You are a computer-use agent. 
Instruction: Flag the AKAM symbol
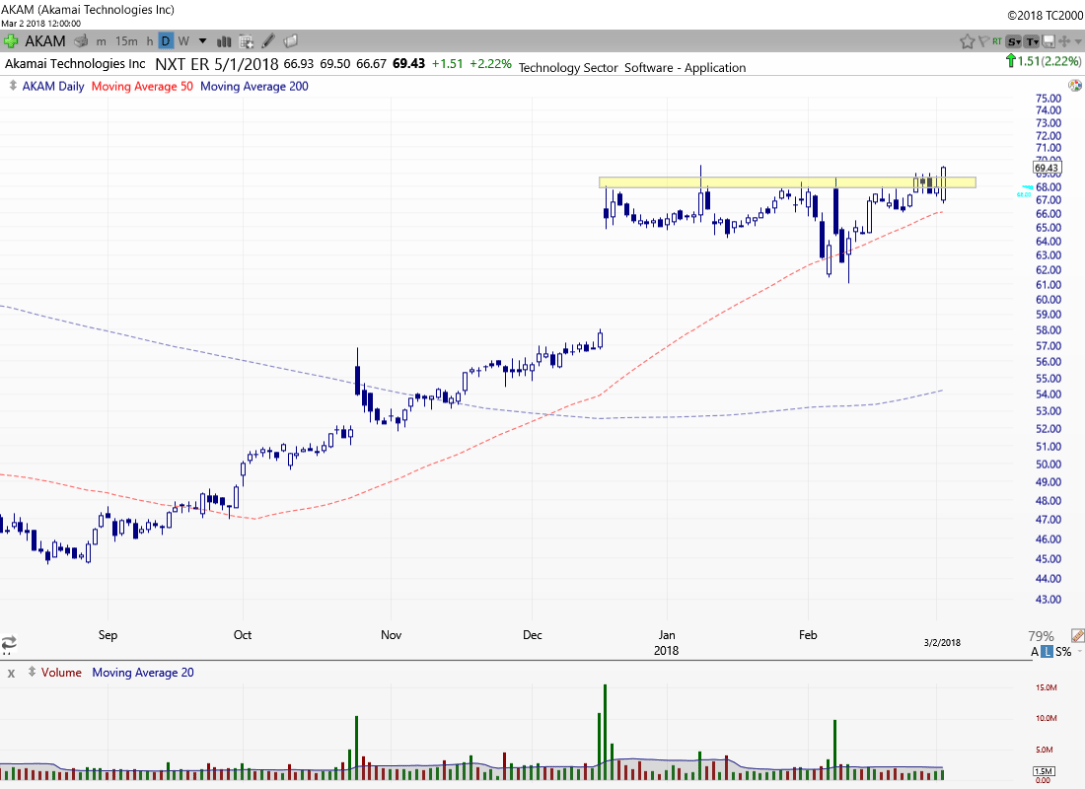click(x=984, y=41)
